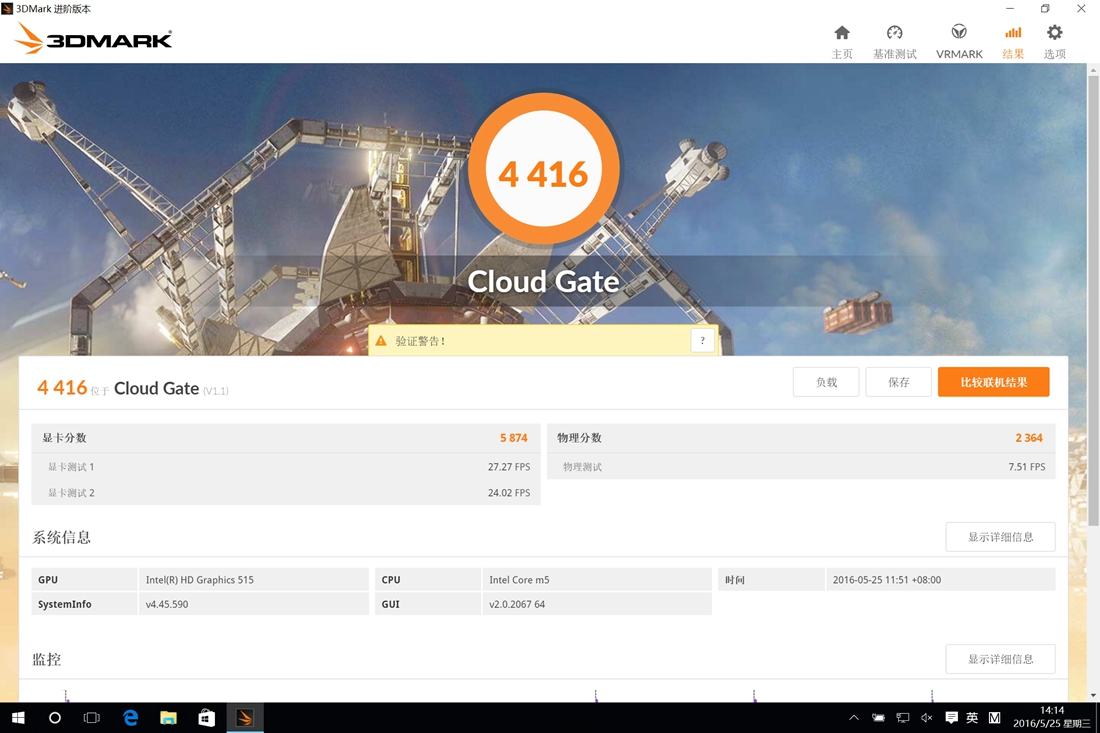Compare result online (比较联机结果) button
The width and height of the screenshot is (1100, 733).
[993, 382]
